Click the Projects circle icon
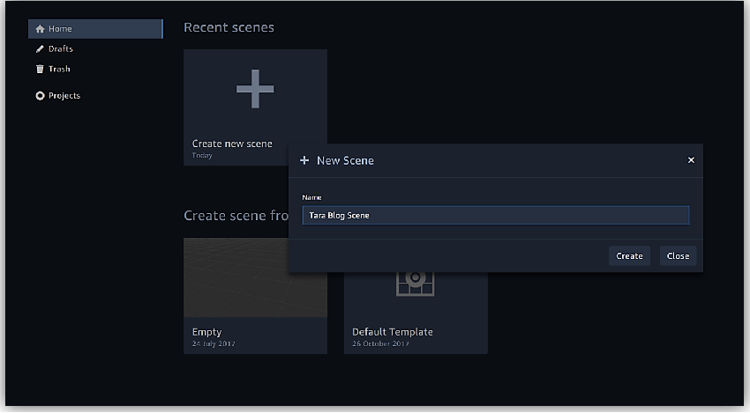 pos(40,96)
